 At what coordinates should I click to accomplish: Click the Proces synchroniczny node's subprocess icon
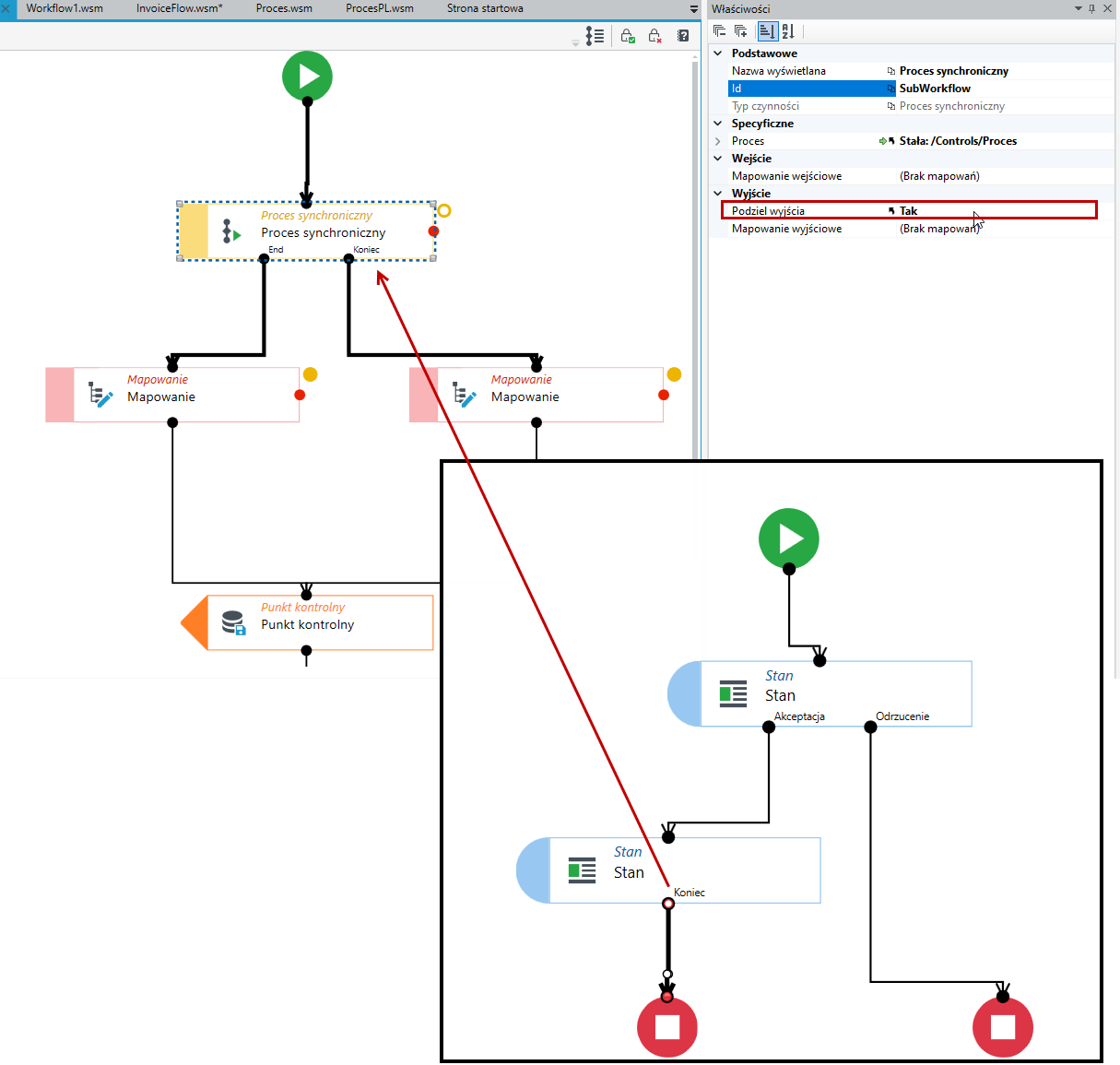(231, 231)
